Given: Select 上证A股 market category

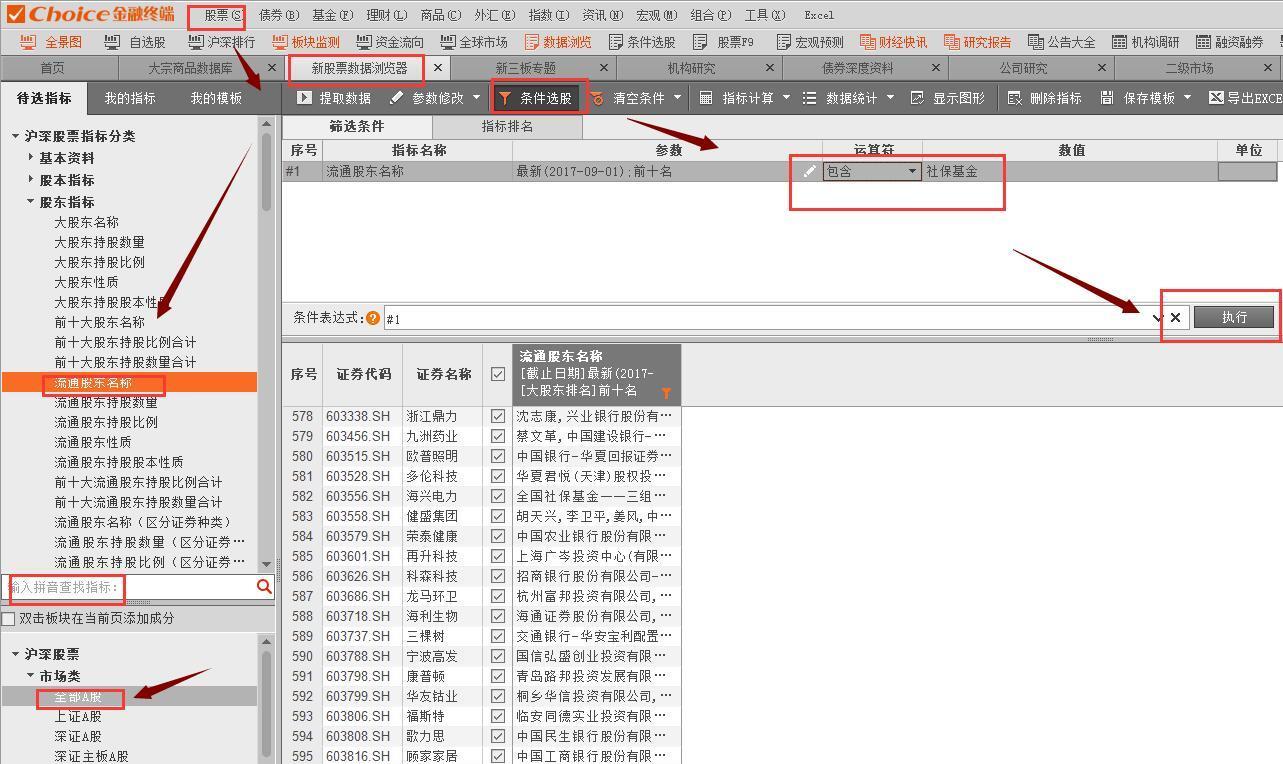Looking at the screenshot, I should (x=78, y=716).
